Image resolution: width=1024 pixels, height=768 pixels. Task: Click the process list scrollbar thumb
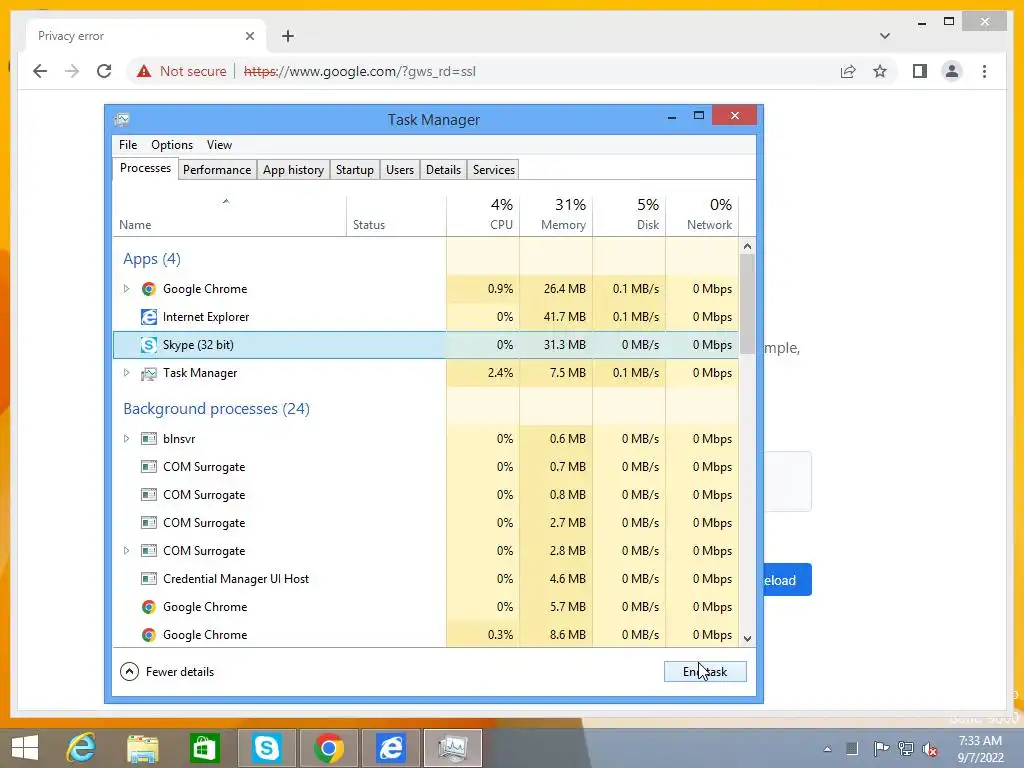click(x=748, y=304)
